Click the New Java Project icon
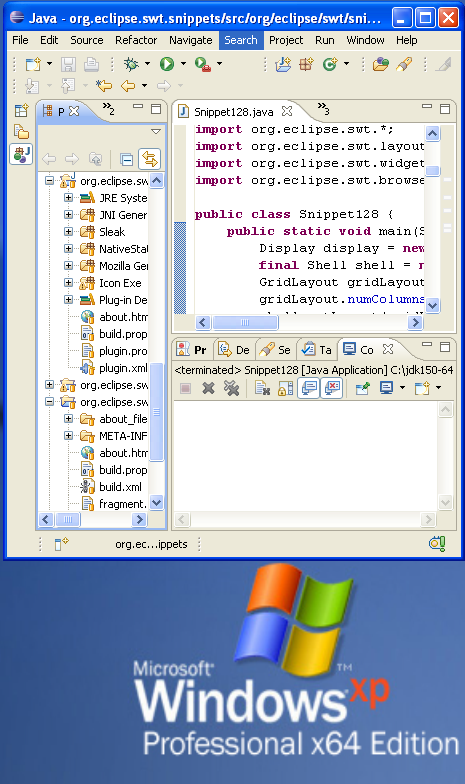This screenshot has width=465, height=784. (x=283, y=64)
